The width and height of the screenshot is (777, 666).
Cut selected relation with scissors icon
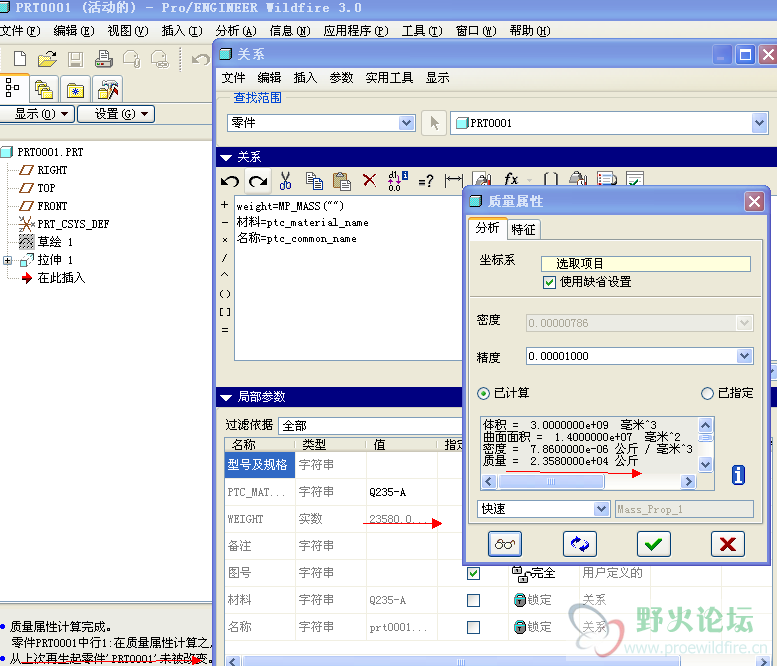[x=285, y=181]
